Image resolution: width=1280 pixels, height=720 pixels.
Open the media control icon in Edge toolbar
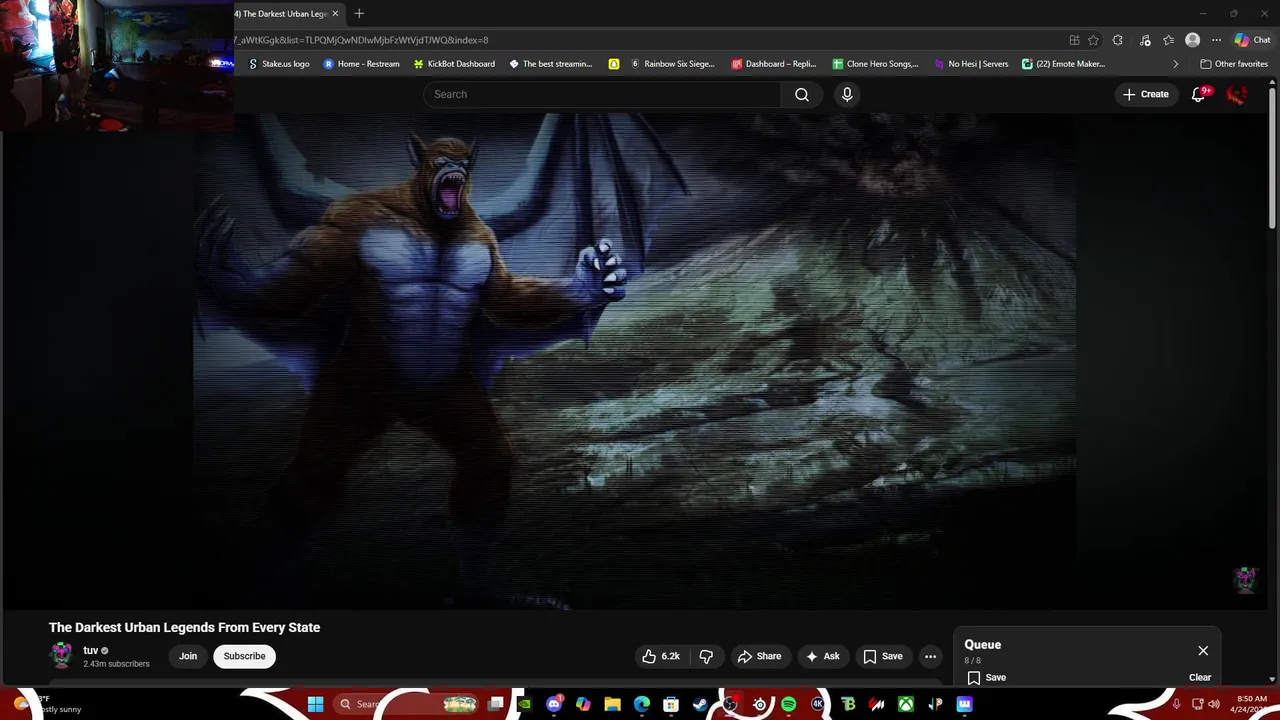coord(1144,40)
